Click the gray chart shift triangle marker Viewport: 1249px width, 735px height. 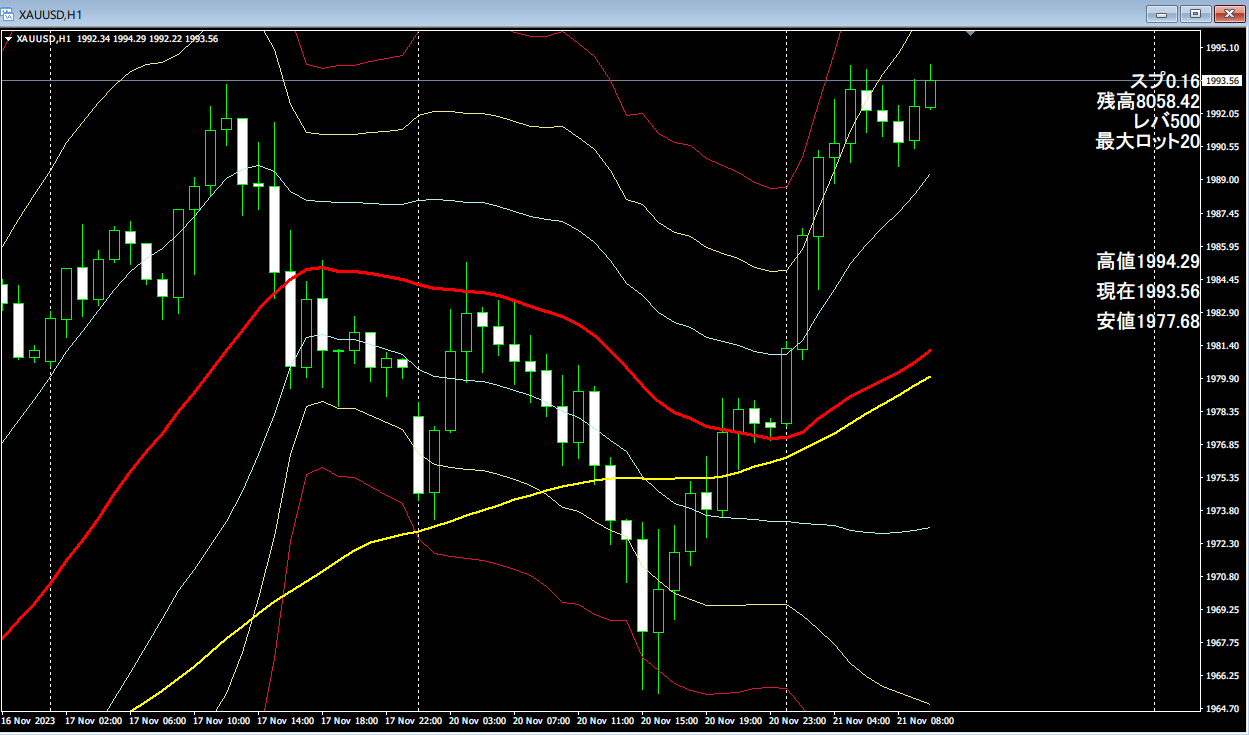(x=970, y=33)
